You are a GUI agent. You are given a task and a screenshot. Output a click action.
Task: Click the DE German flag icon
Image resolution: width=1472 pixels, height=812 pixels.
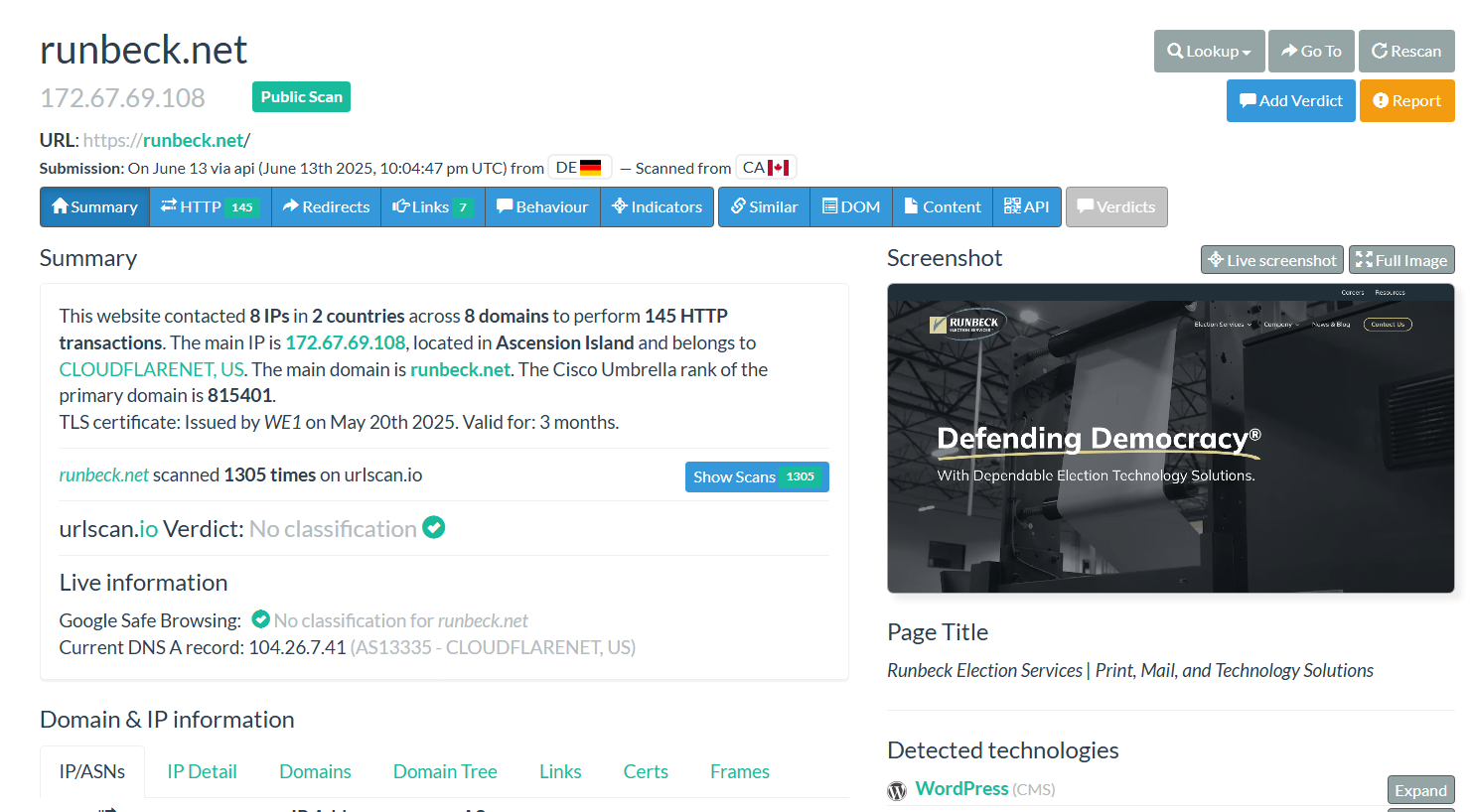pos(590,168)
